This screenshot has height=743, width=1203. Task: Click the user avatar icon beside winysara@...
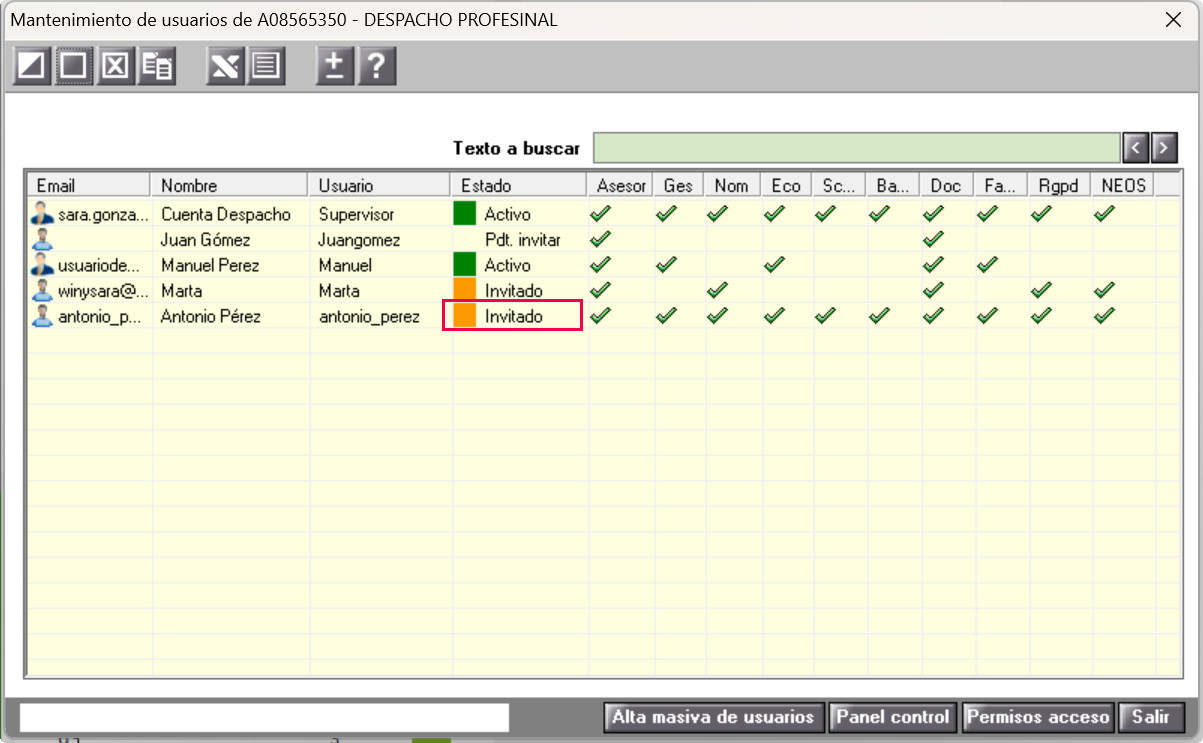42,291
